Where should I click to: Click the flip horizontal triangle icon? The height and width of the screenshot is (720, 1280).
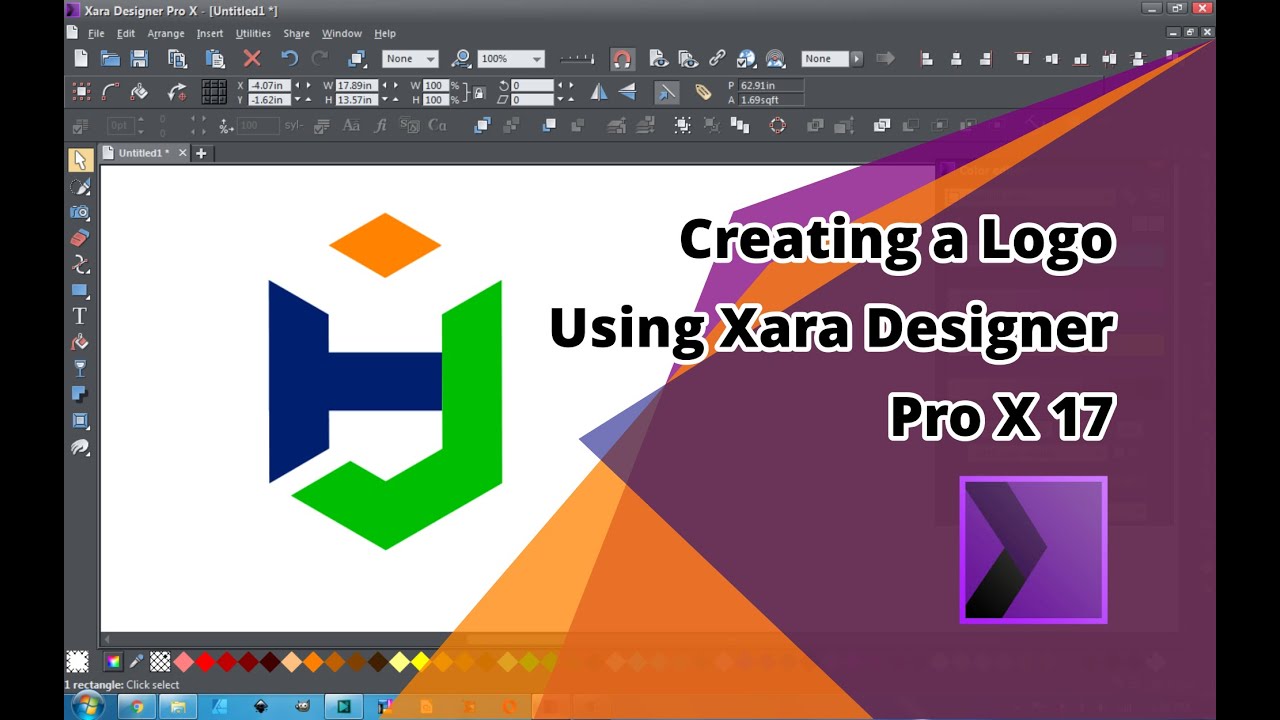pyautogui.click(x=598, y=92)
